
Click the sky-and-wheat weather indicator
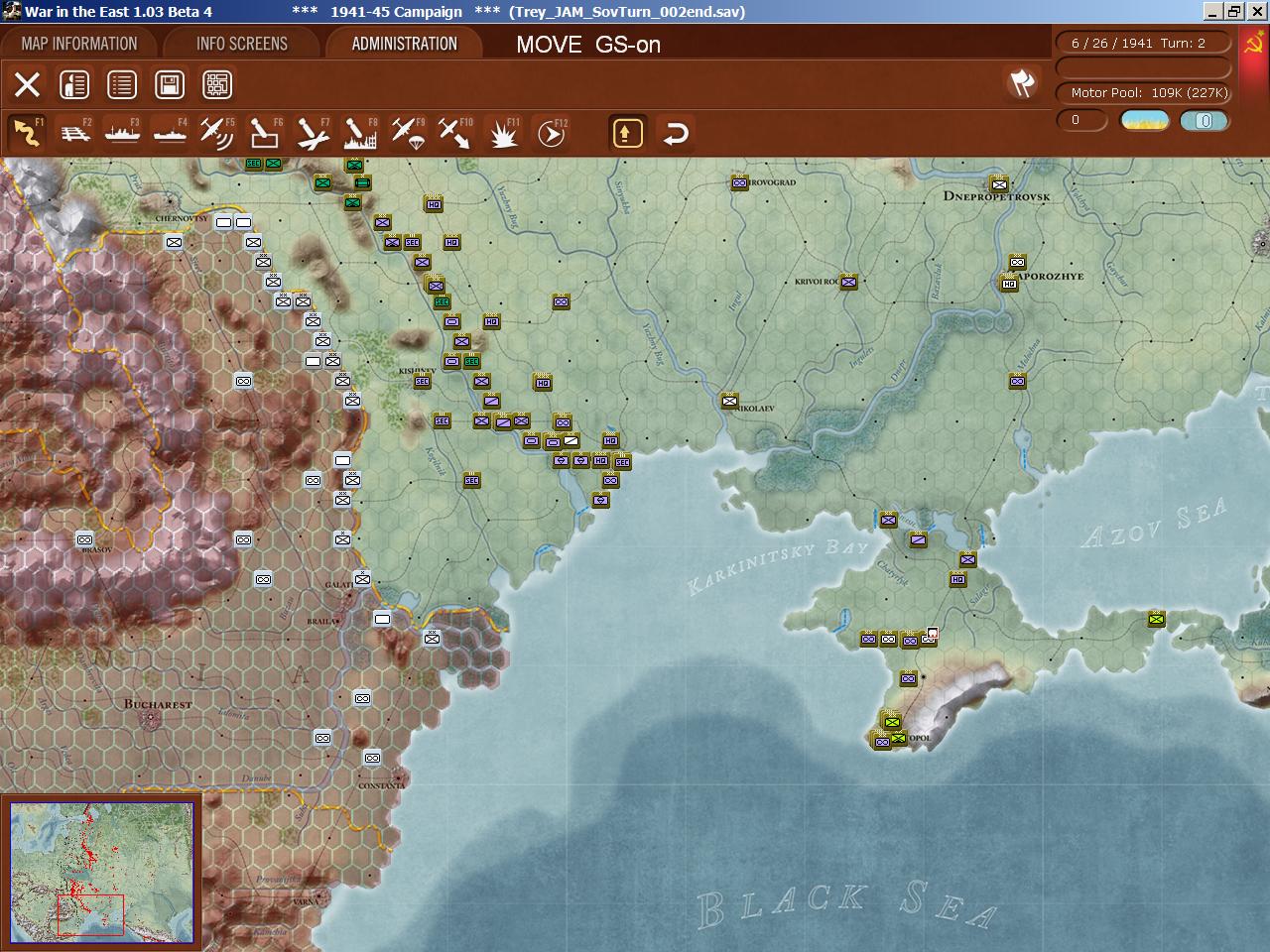1145,121
